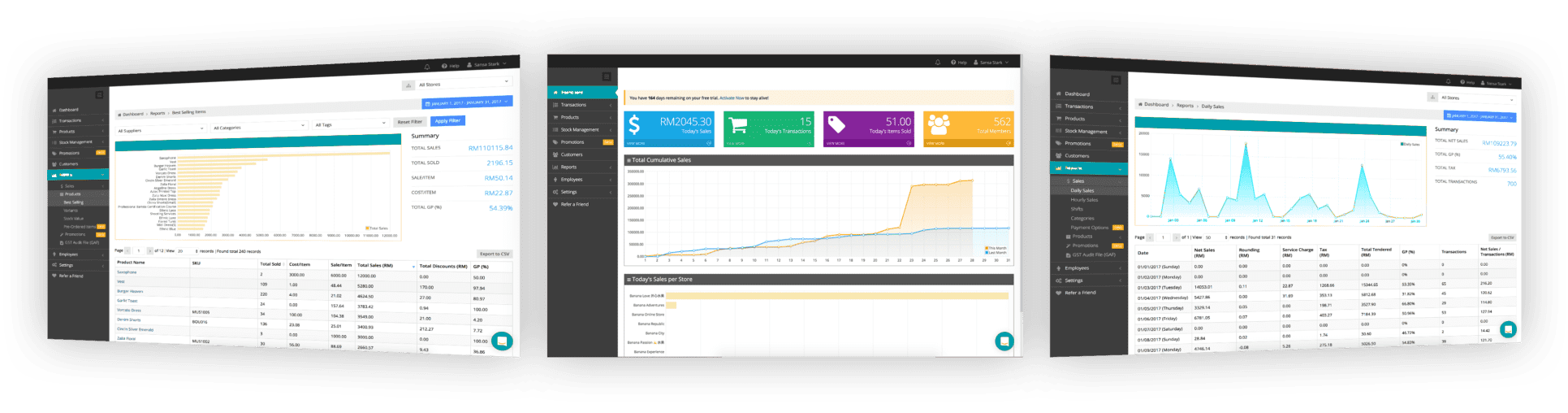
Task: Click Export to CSV in Daily Sales window
Action: pyautogui.click(x=1502, y=237)
